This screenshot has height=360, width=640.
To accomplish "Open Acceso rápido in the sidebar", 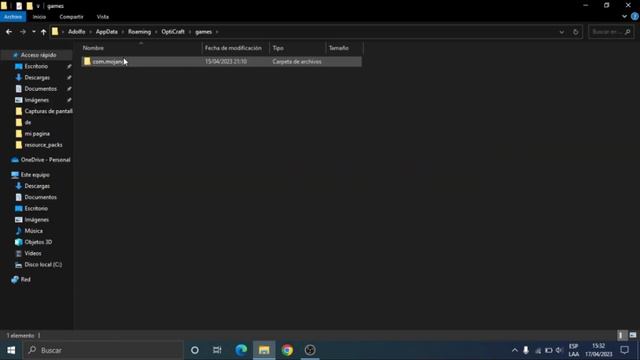I will [x=38, y=55].
